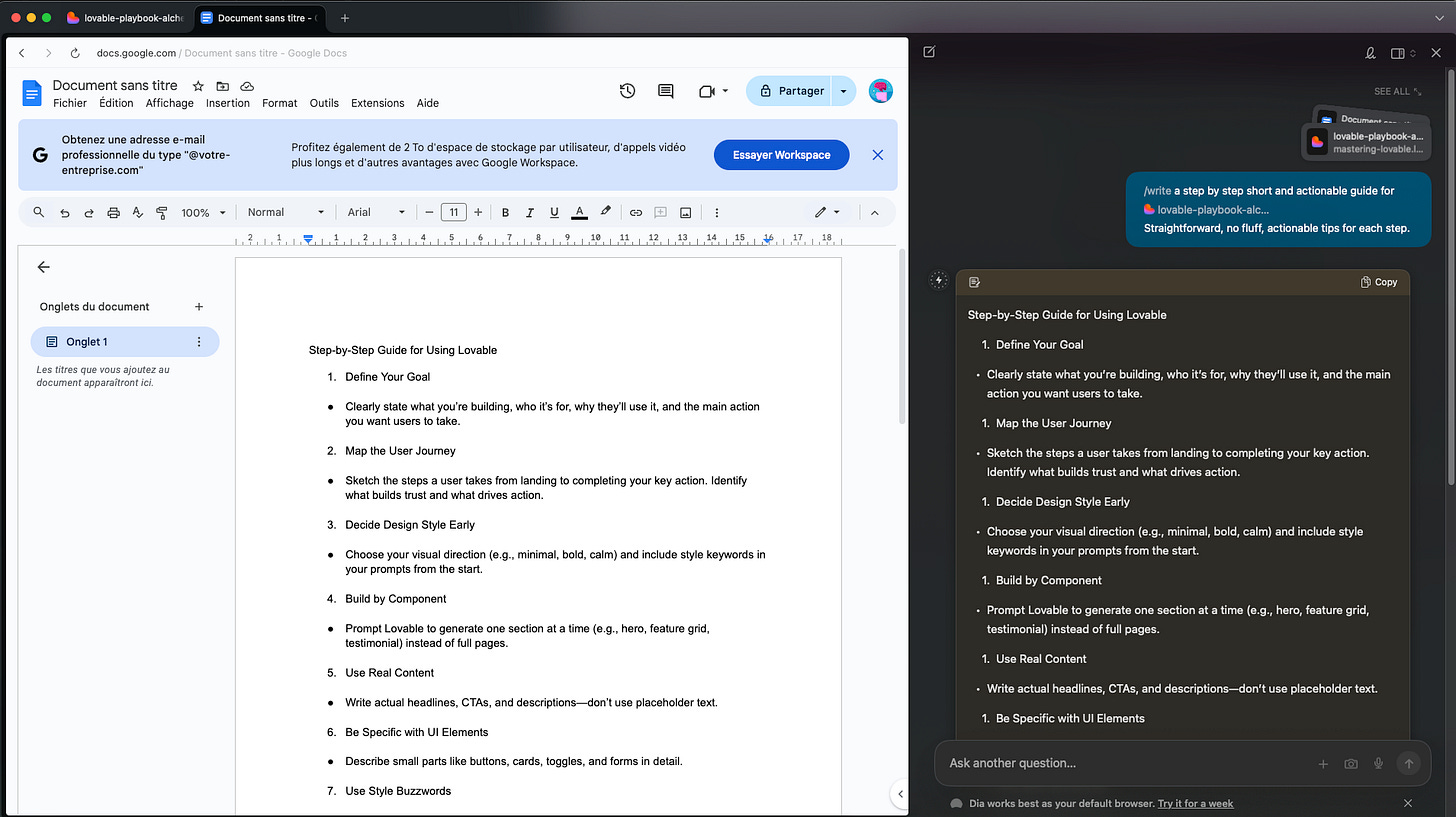
Task: Open the Affichage menu
Action: point(170,103)
